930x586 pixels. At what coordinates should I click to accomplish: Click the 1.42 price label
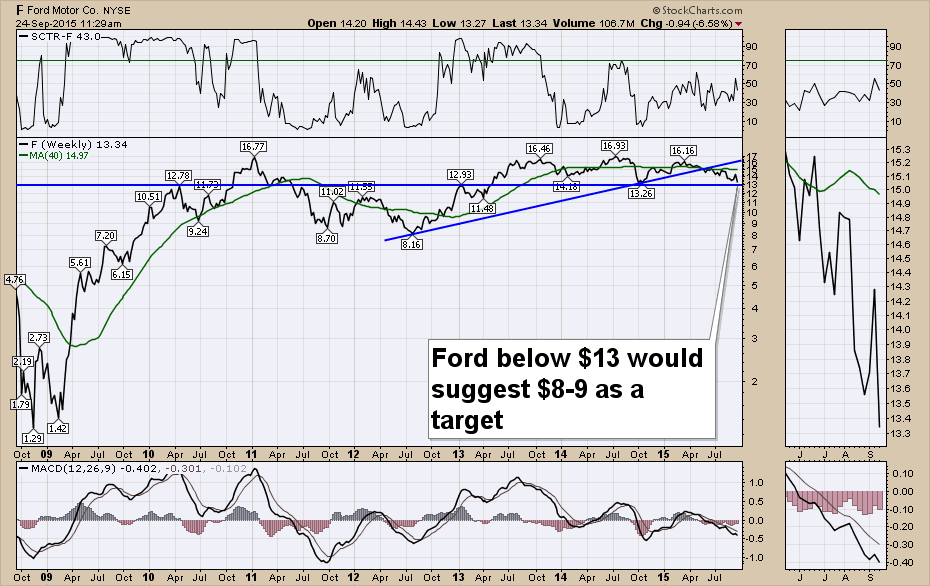(x=58, y=428)
